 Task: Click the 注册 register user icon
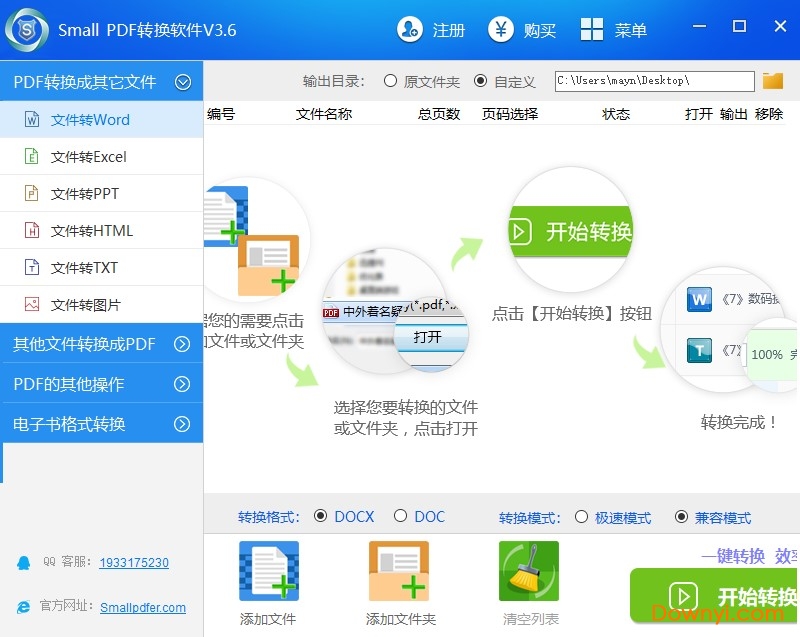click(x=409, y=30)
